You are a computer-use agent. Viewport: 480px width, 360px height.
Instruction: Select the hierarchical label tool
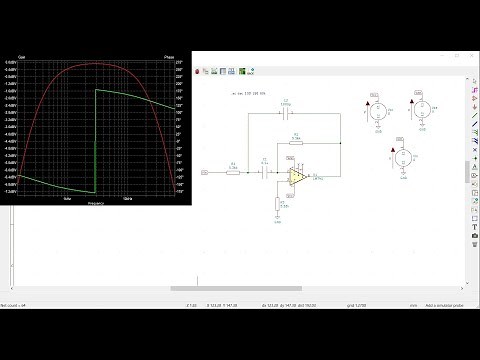tap(475, 184)
